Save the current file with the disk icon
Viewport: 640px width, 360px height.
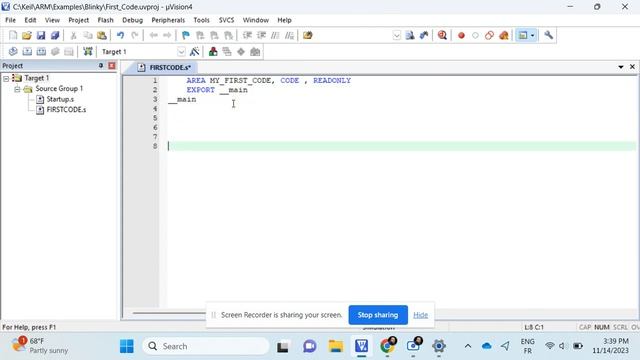pyautogui.click(x=41, y=36)
